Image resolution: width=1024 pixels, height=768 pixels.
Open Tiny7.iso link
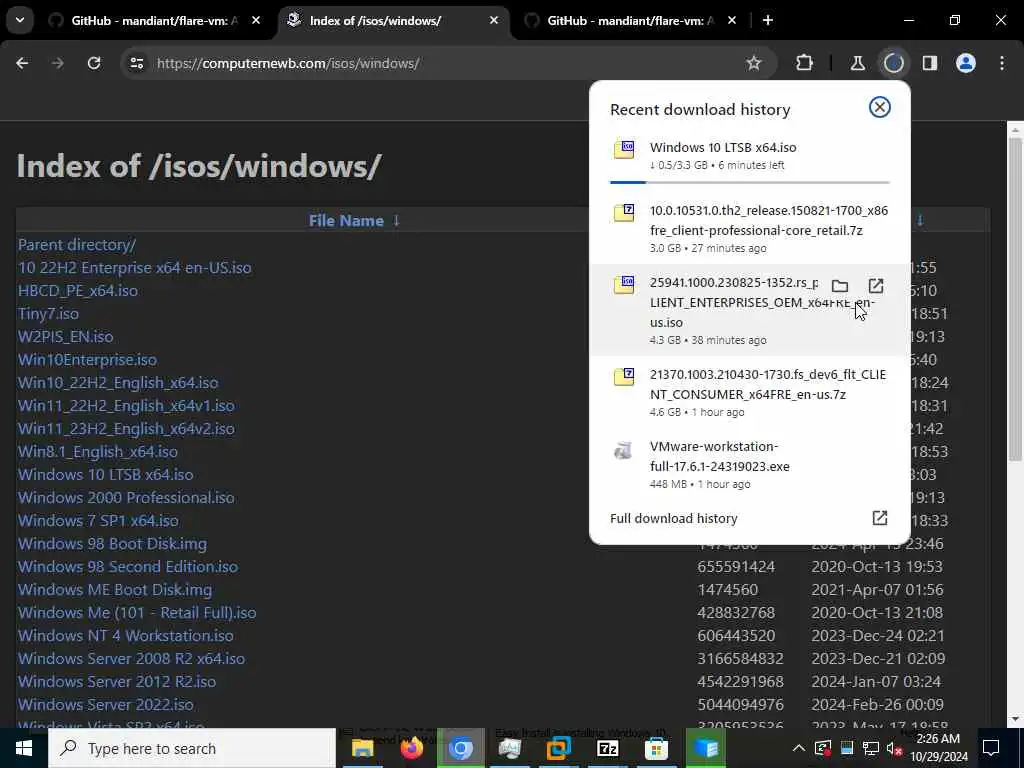[x=48, y=313]
